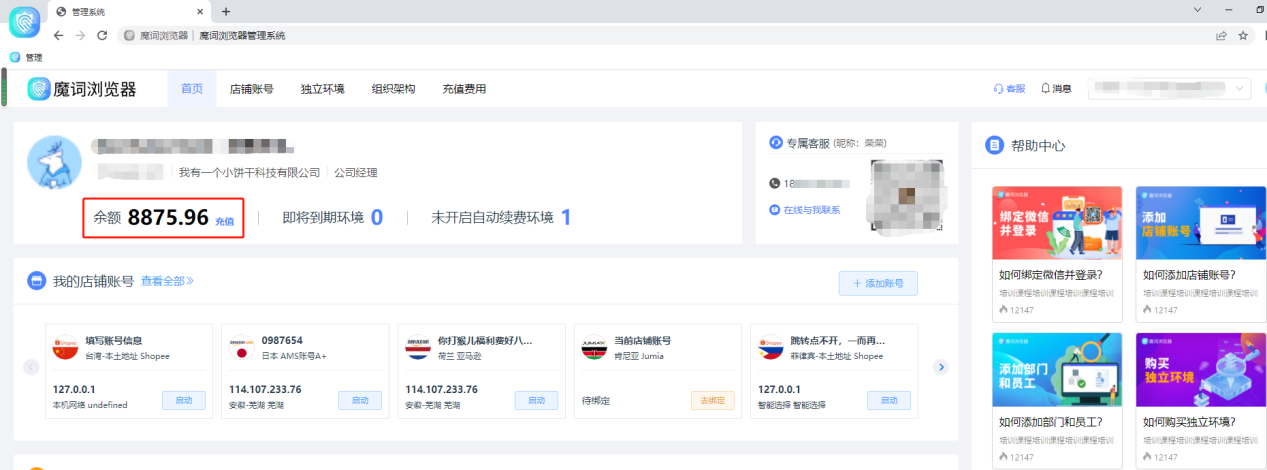The width and height of the screenshot is (1267, 470).
Task: Open 查看全部 store accounts link
Action: point(167,281)
